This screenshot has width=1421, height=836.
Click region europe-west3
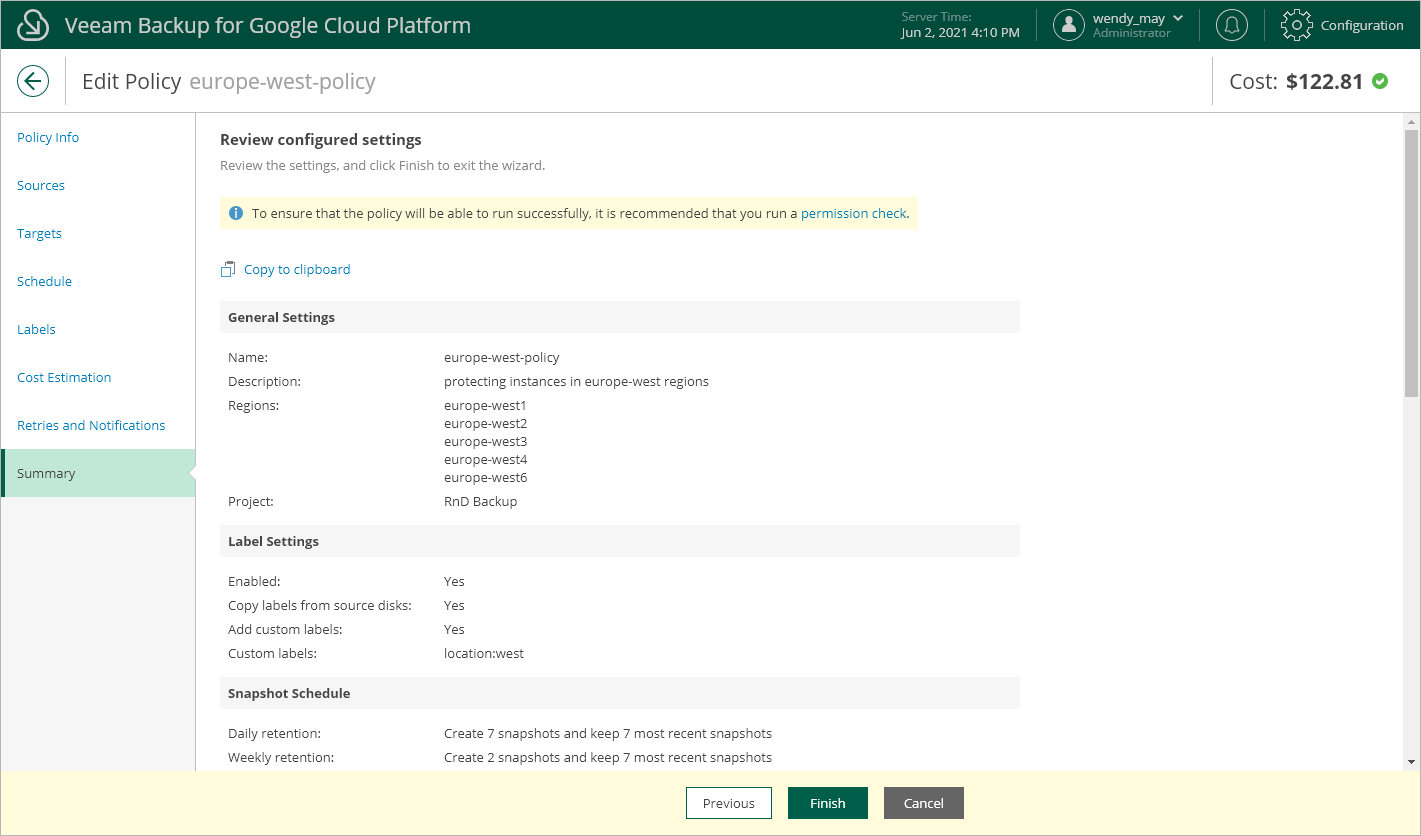click(x=485, y=441)
